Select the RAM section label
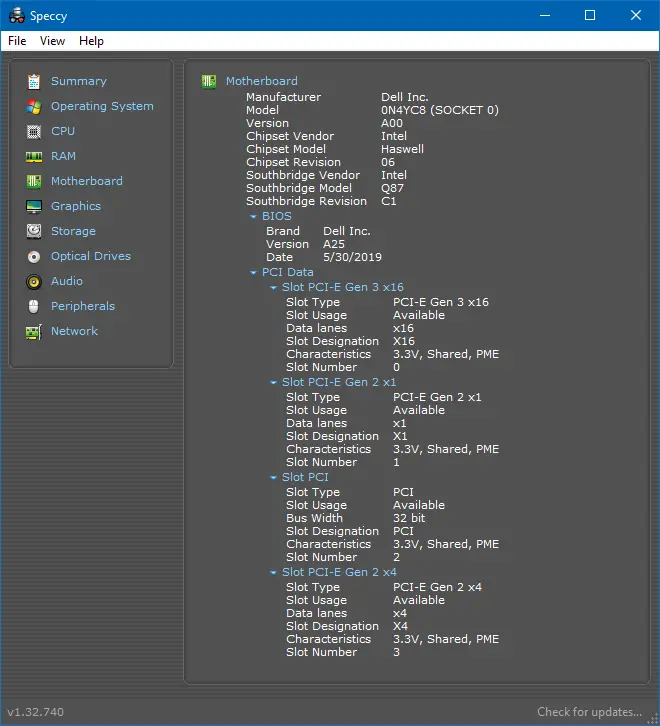 click(63, 156)
